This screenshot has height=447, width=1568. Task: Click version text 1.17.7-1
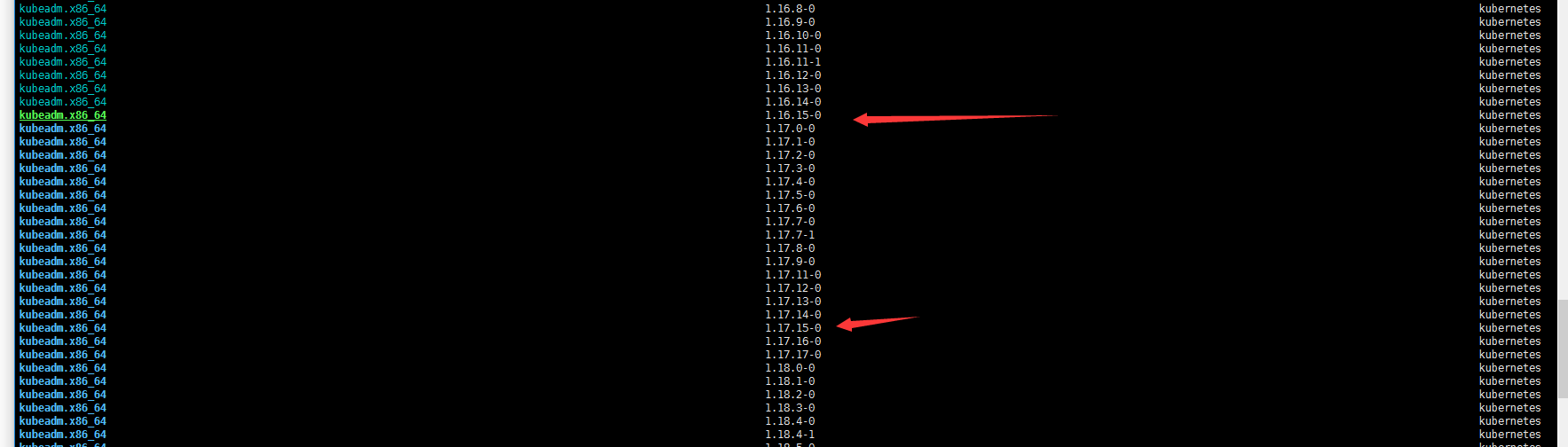tap(790, 235)
